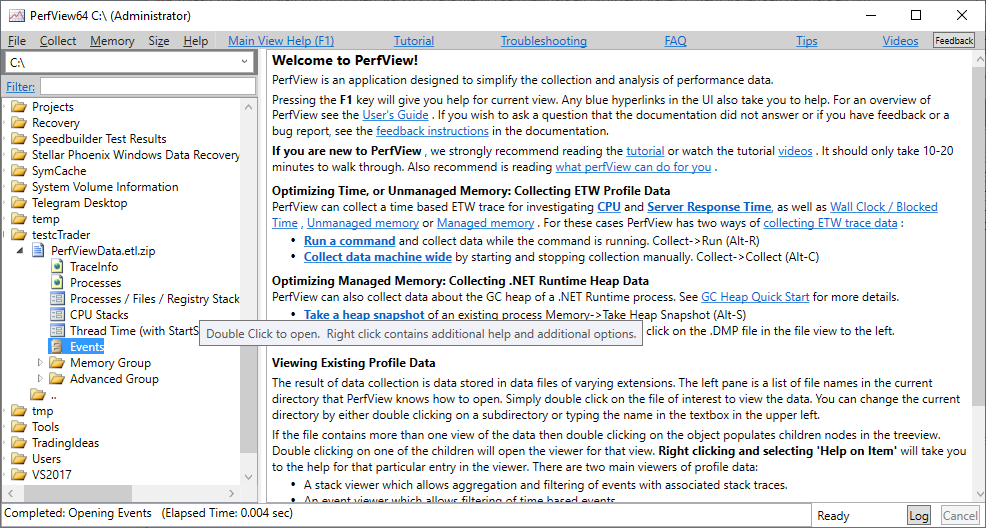Open the Tips link
986x528 pixels.
(807, 41)
